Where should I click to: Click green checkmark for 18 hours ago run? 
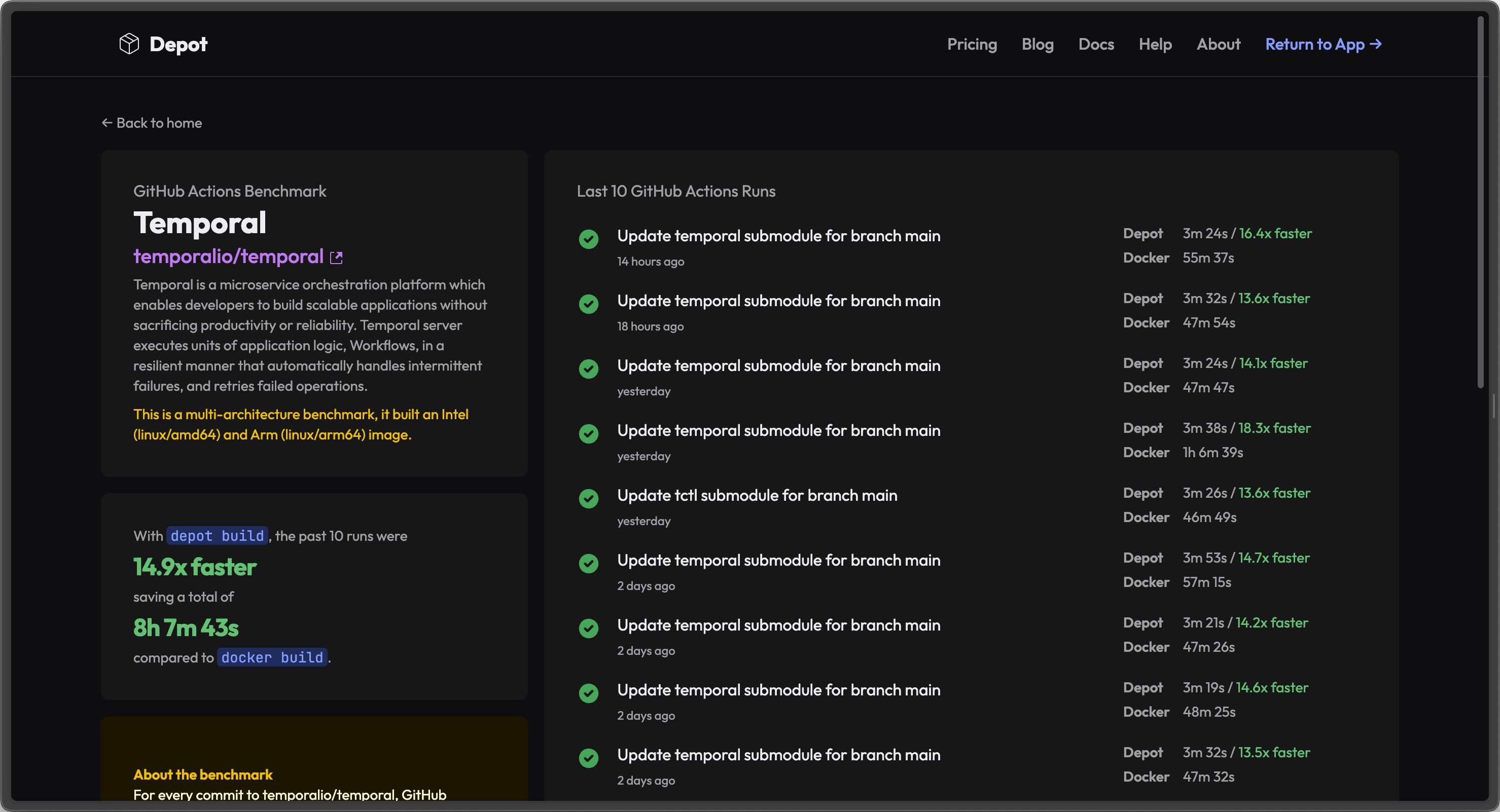[x=588, y=304]
